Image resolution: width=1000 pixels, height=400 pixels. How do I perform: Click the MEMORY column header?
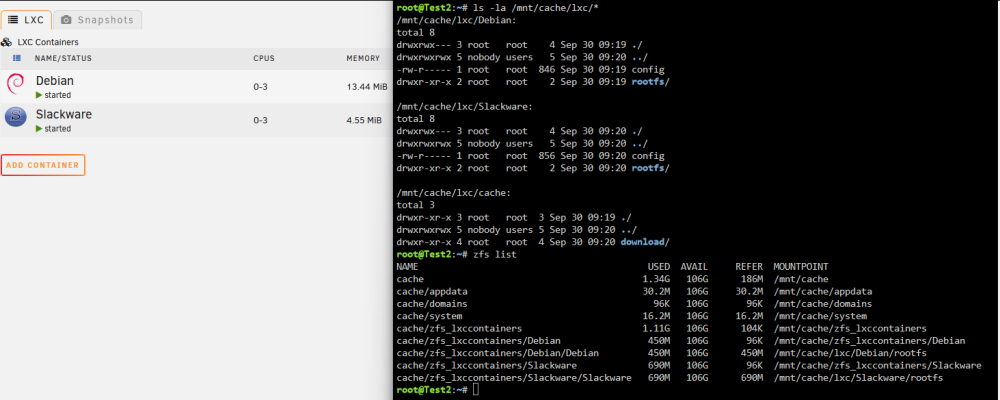point(364,58)
